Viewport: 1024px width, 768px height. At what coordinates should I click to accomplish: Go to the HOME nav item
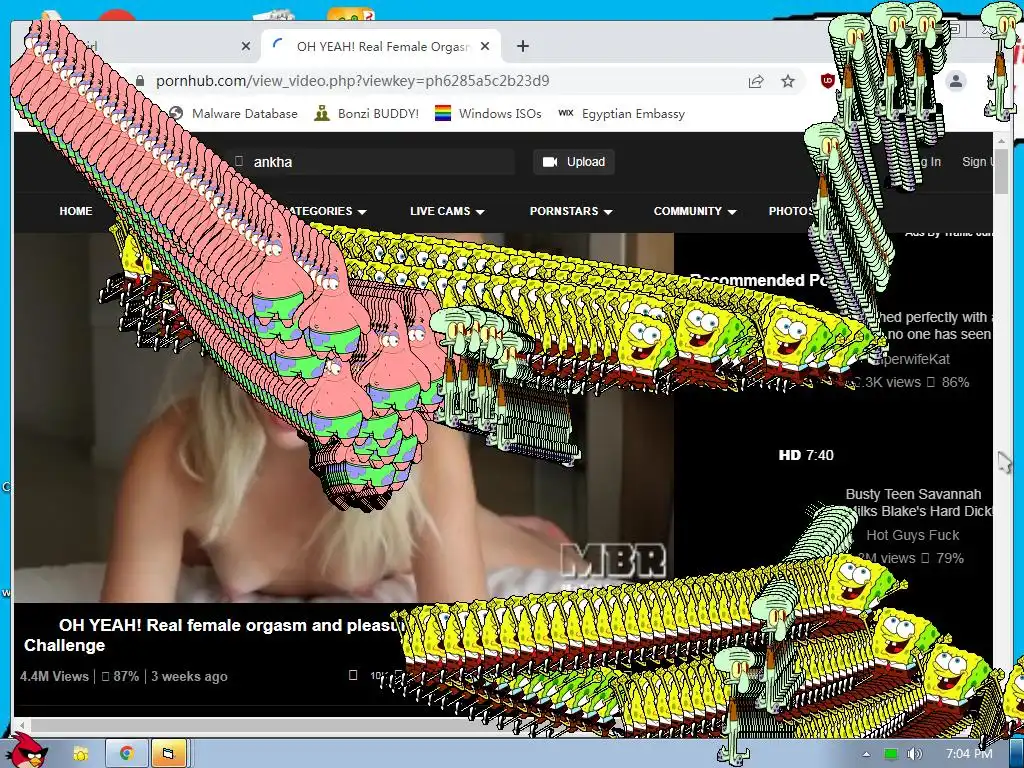76,211
